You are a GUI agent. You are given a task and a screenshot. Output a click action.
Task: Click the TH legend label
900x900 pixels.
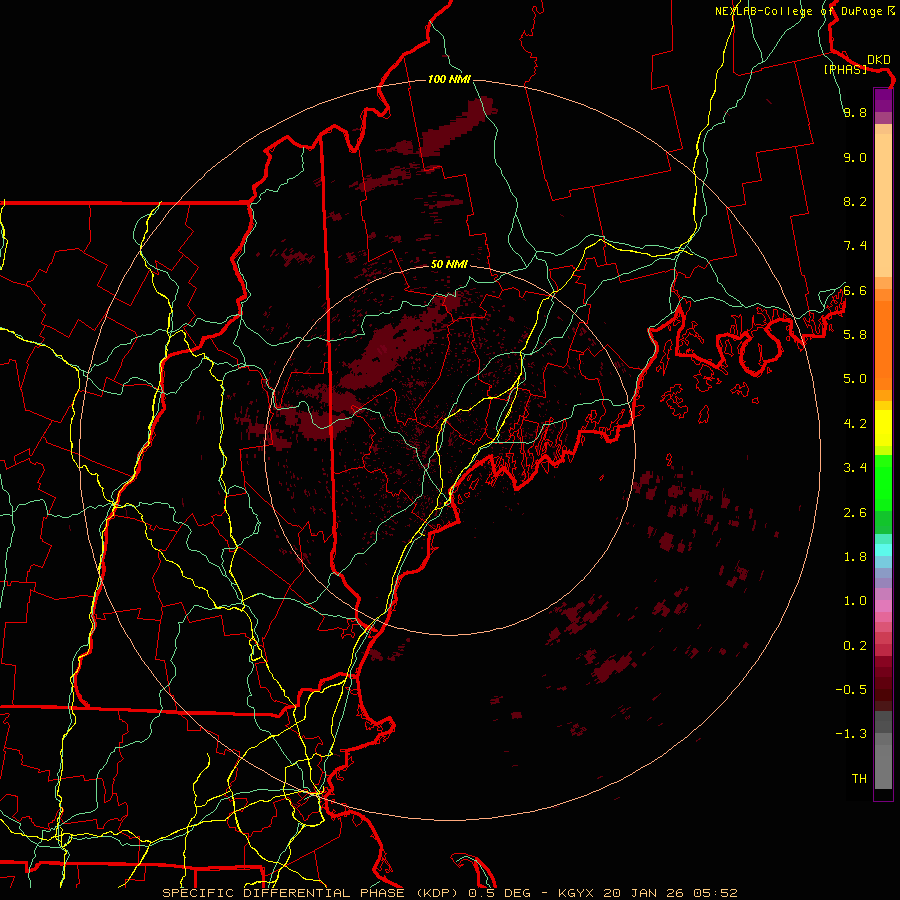859,779
